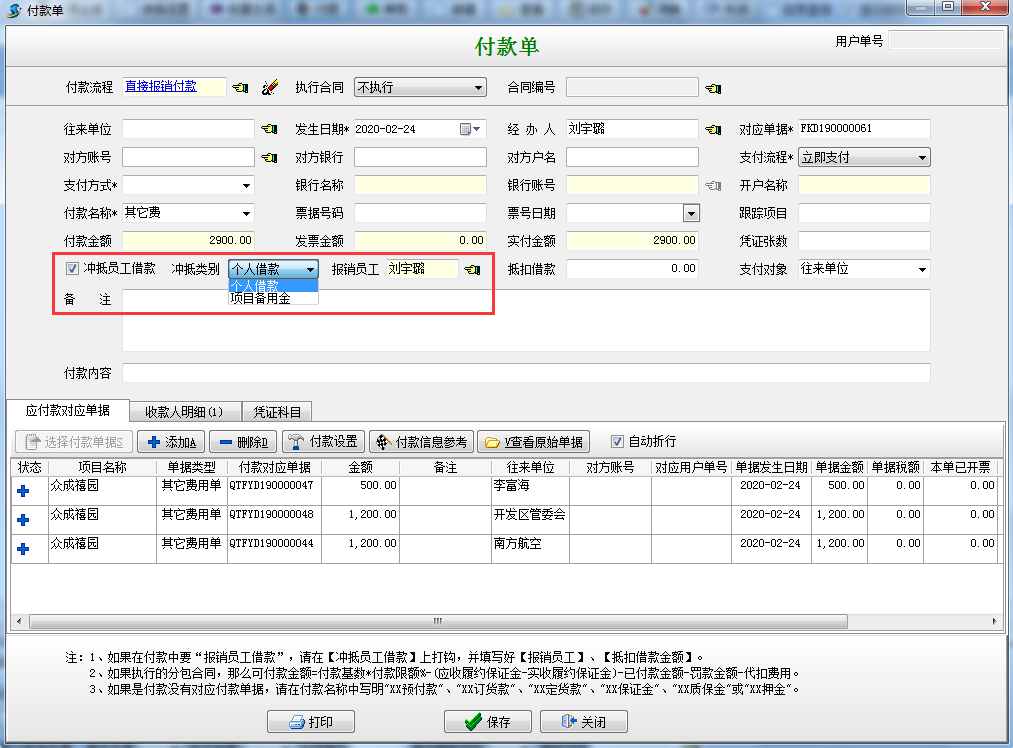Click the hand lookup icon beside 付款流程
Viewport: 1013px width, 748px height.
click(x=240, y=88)
